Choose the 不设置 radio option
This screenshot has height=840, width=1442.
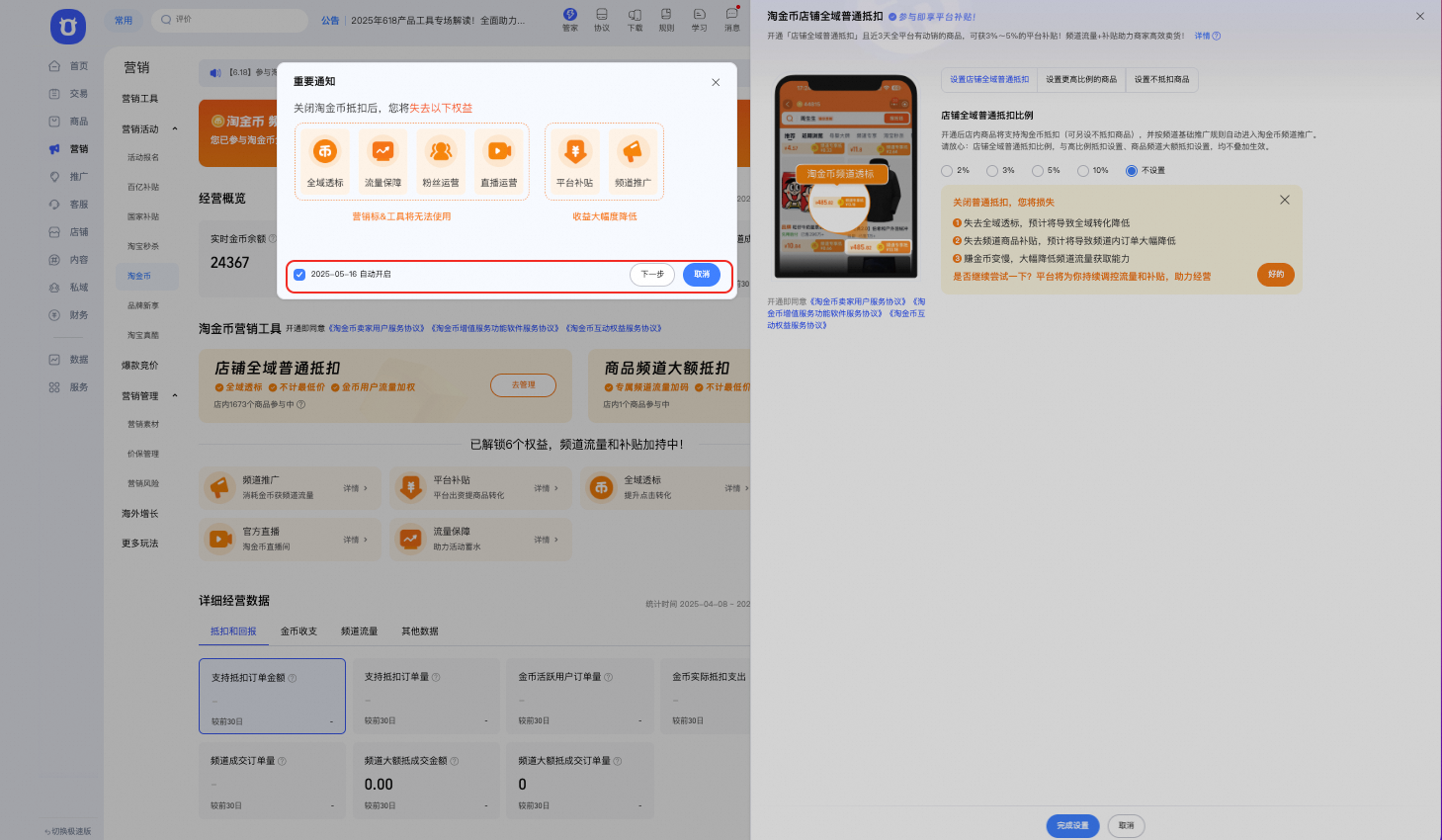1132,171
